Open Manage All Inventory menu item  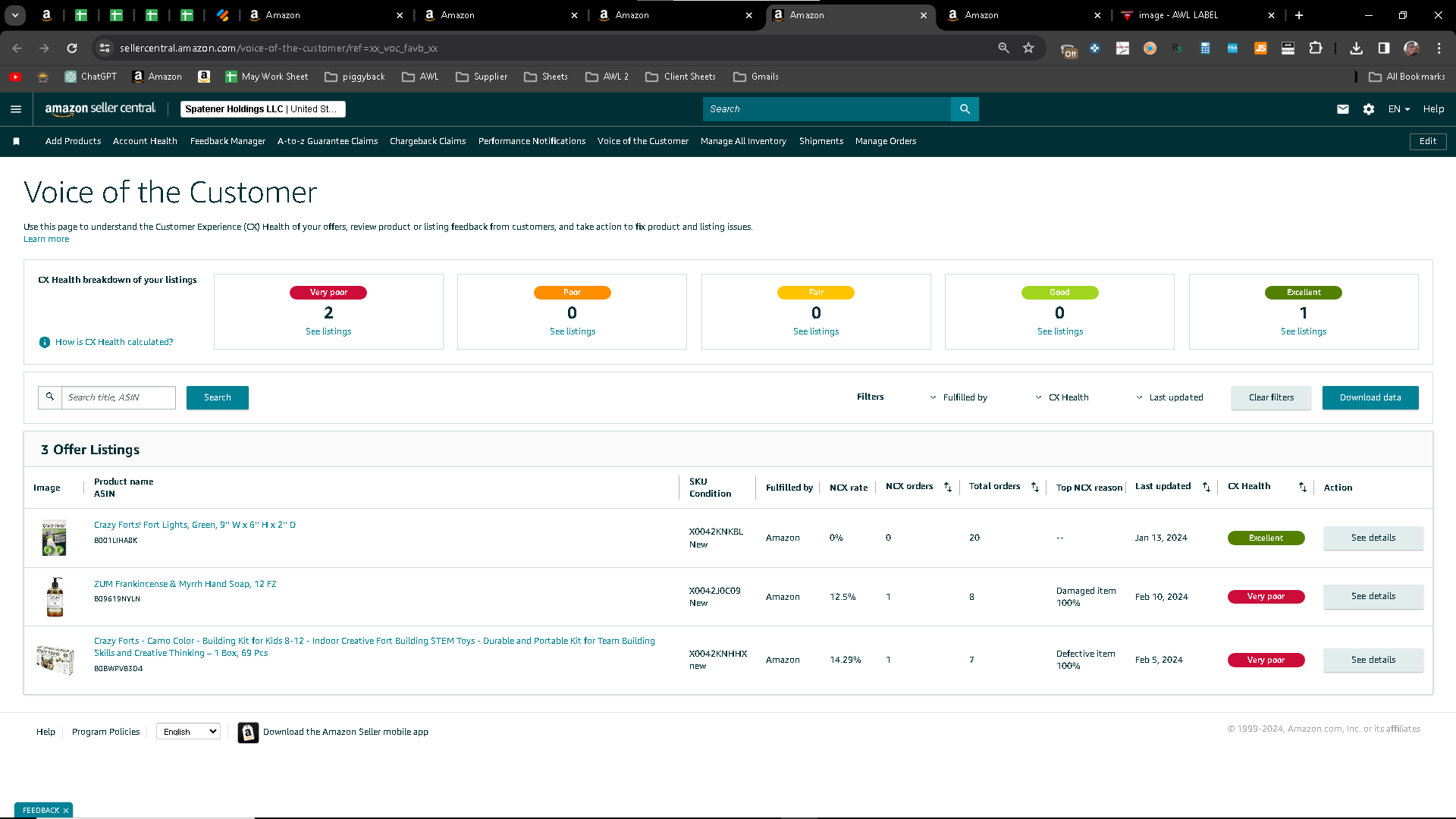pyautogui.click(x=743, y=141)
